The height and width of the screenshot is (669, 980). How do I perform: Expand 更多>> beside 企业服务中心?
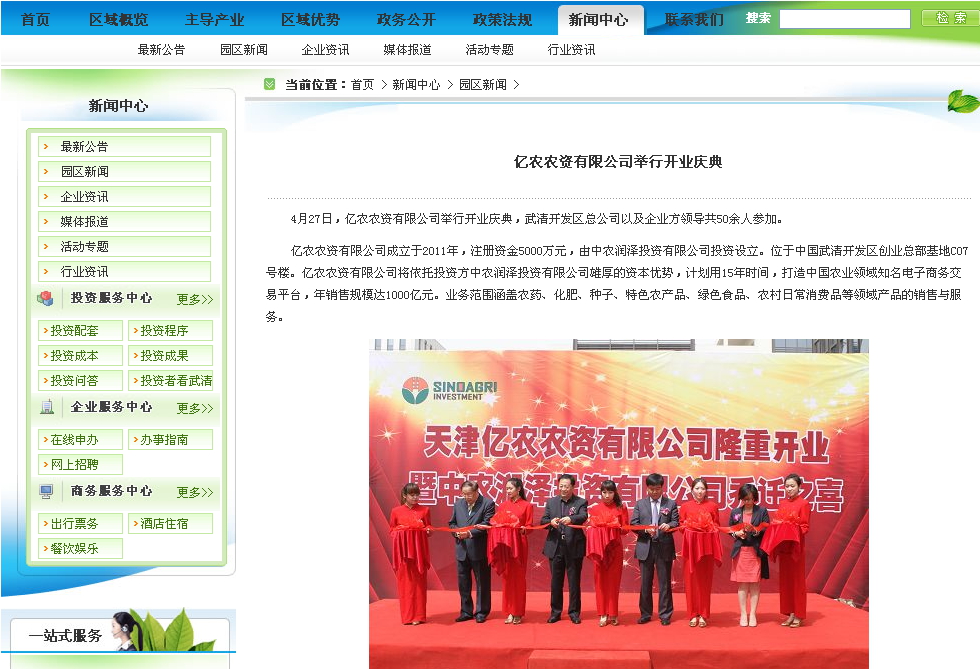194,408
